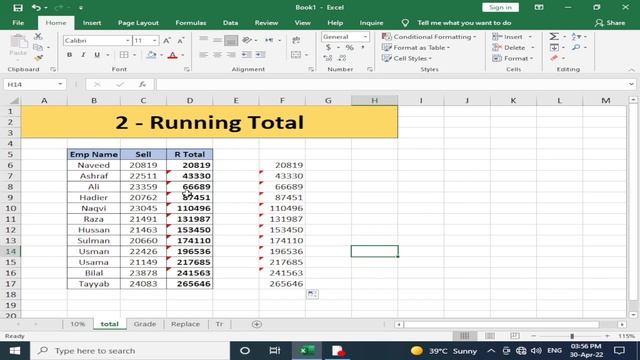Screen dimensions: 640x360
Task: Open Sort & Filter in Editing group
Action: click(576, 37)
